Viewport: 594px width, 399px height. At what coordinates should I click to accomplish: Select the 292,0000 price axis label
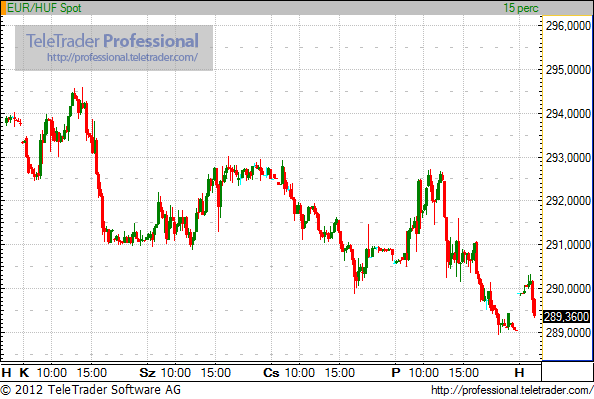(568, 201)
